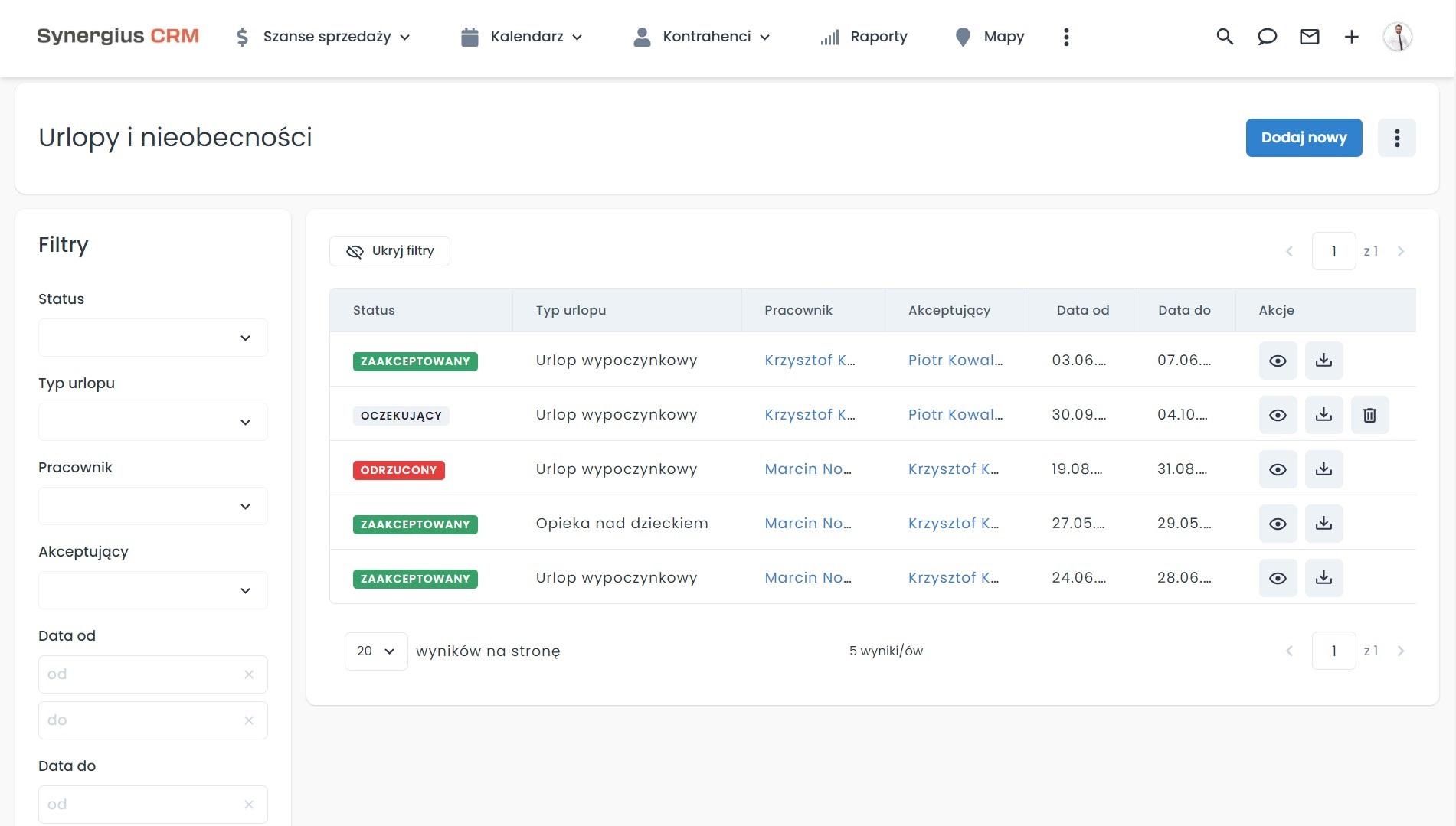
Task: Open Marcin No... employee link in Odrzucony row
Action: point(808,469)
